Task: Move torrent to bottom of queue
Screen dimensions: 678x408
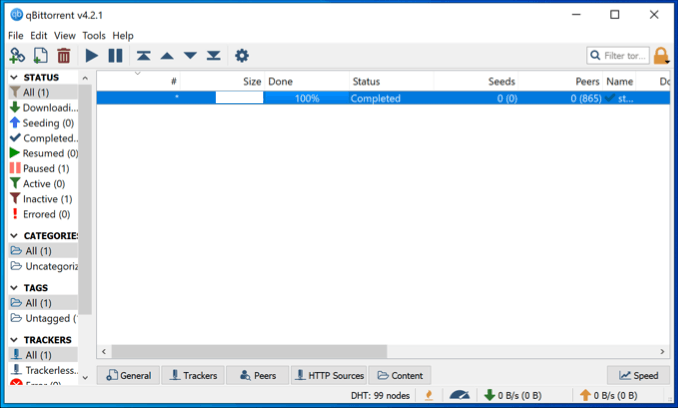Action: click(x=214, y=56)
